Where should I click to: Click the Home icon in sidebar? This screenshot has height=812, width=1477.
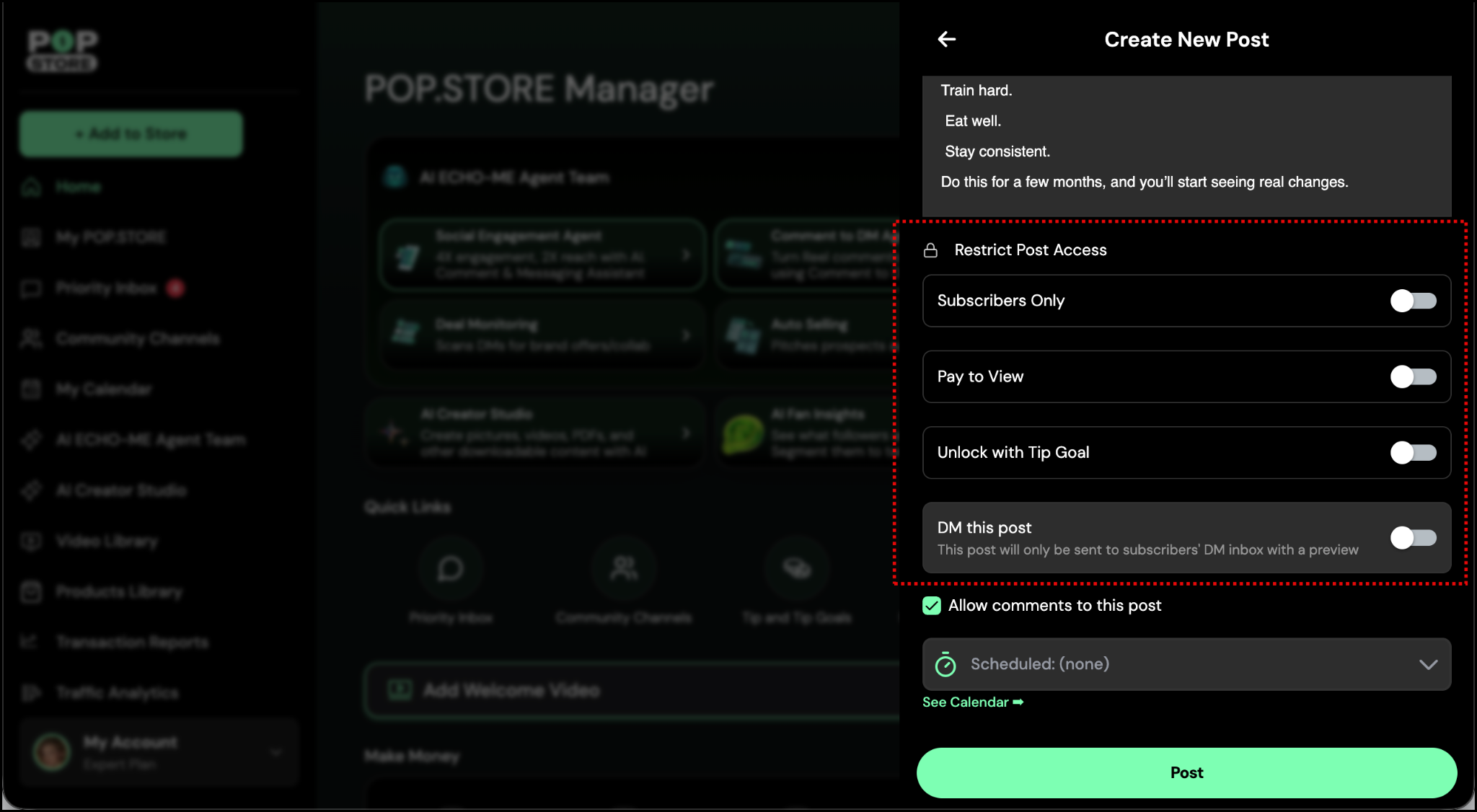point(31,187)
